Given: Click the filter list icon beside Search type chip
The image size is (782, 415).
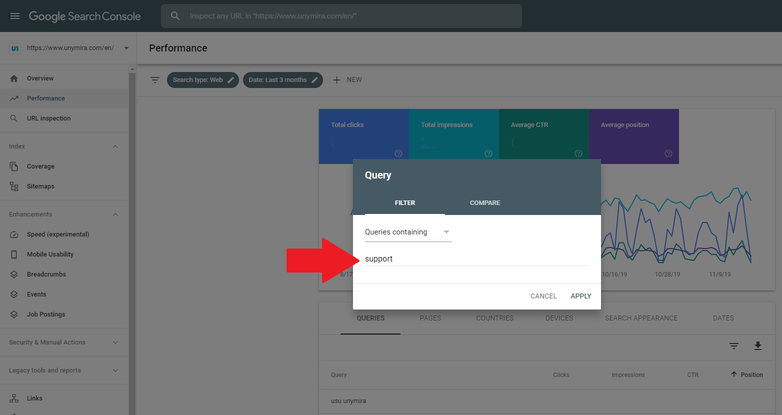Looking at the screenshot, I should coord(155,80).
